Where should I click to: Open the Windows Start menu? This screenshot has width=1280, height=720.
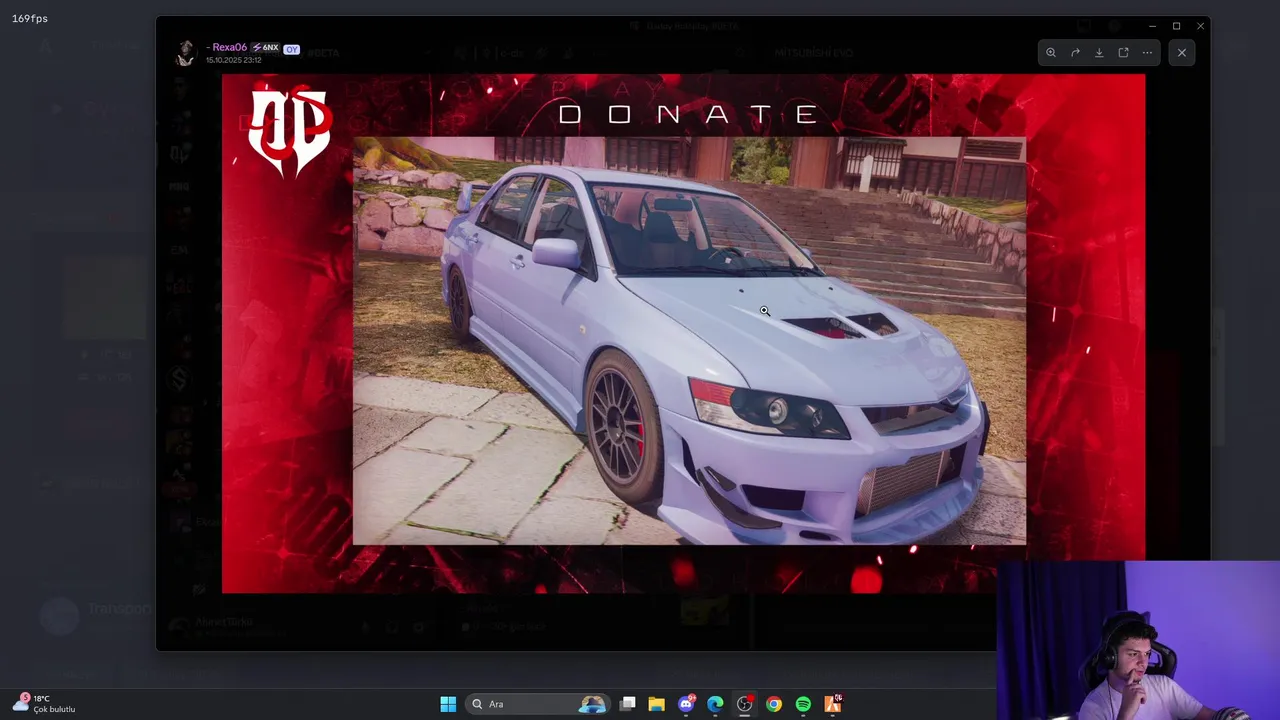coord(448,704)
